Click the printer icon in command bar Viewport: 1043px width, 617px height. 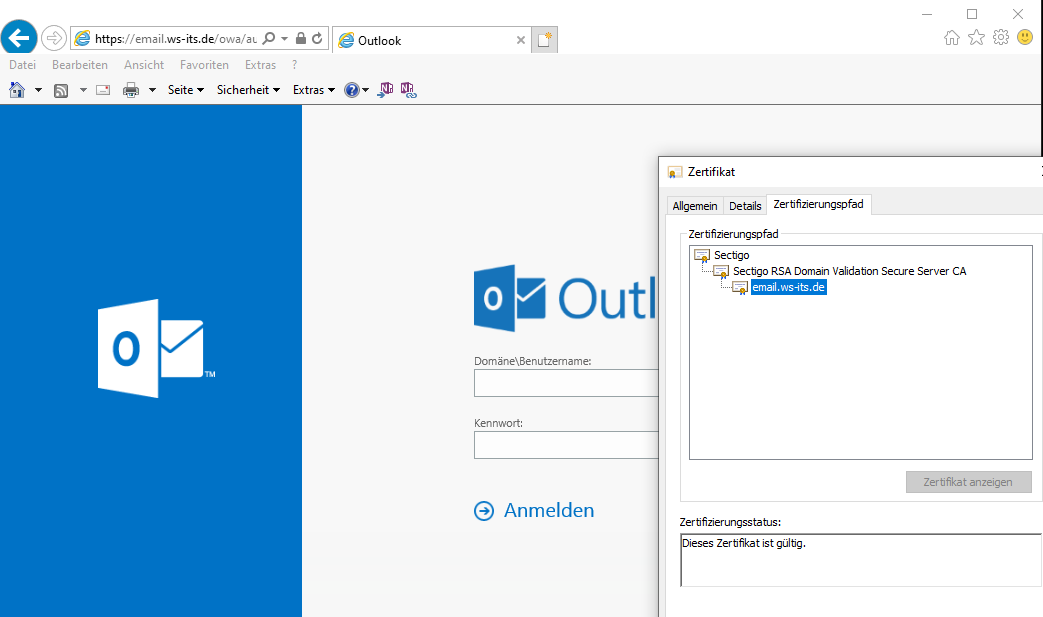(131, 90)
